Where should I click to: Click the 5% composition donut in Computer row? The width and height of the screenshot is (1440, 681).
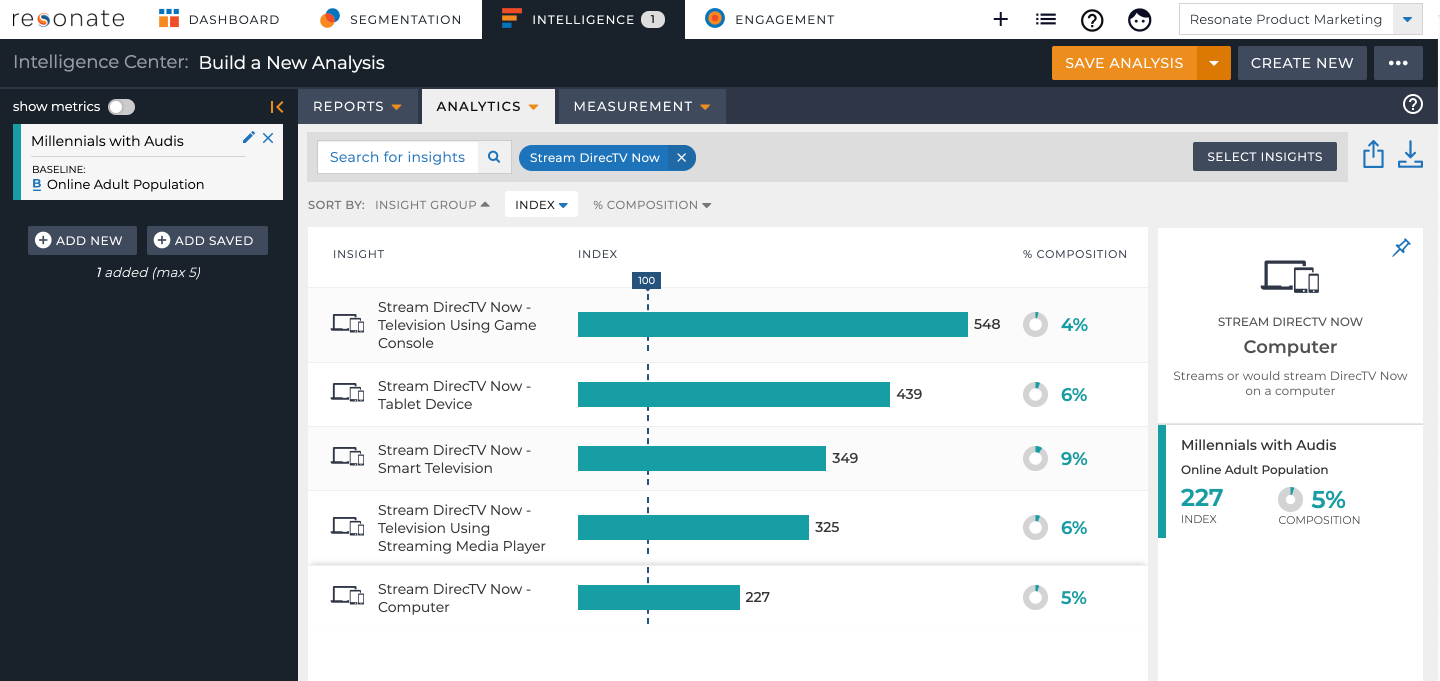pyautogui.click(x=1035, y=598)
